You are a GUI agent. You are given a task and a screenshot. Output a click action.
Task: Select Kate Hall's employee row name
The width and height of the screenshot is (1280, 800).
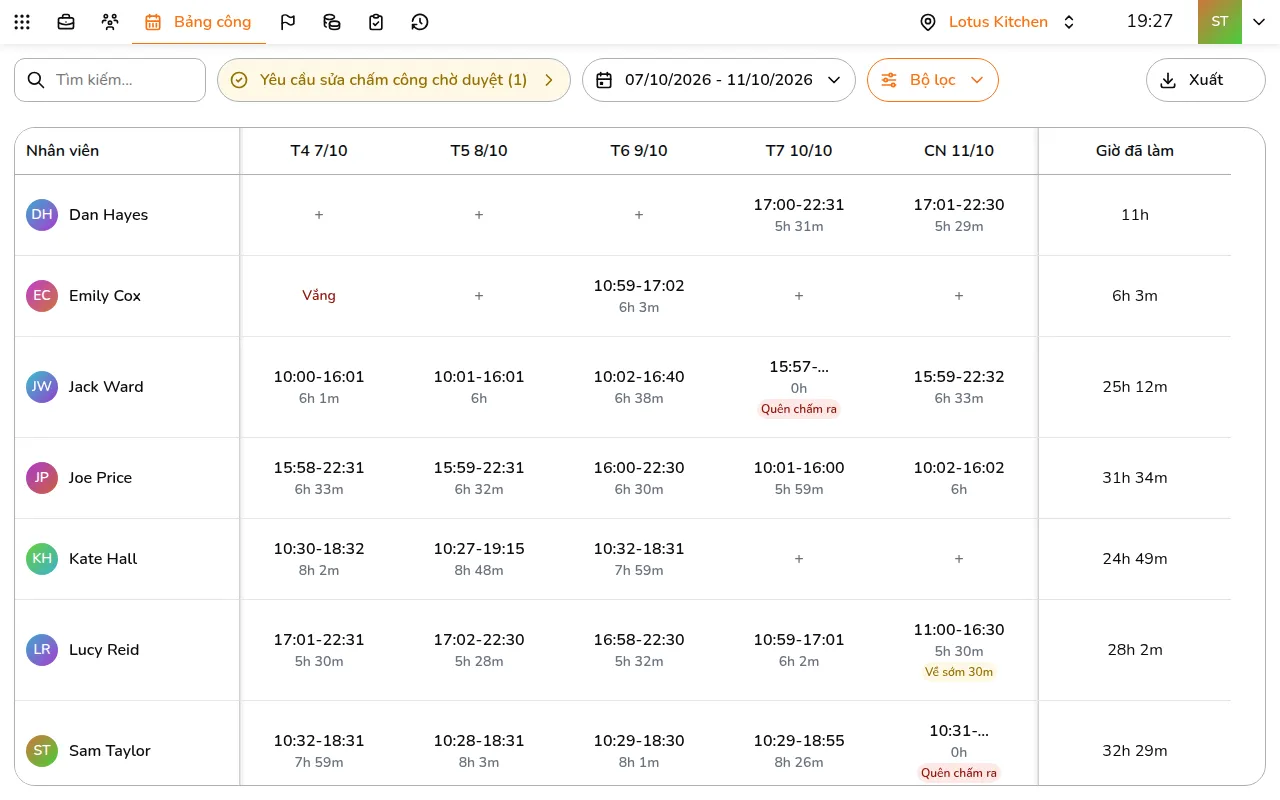[x=103, y=559]
